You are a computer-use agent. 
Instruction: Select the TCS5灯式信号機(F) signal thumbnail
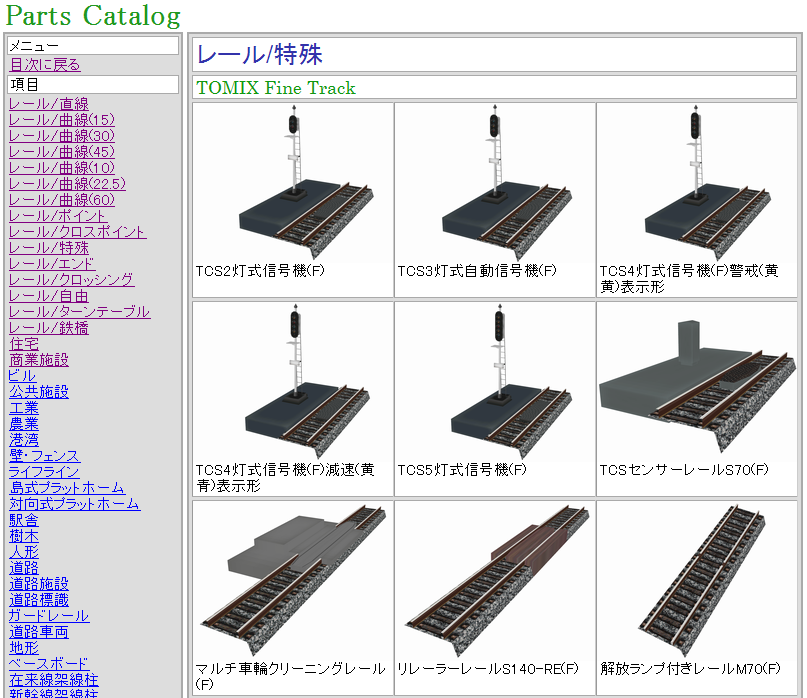click(495, 382)
